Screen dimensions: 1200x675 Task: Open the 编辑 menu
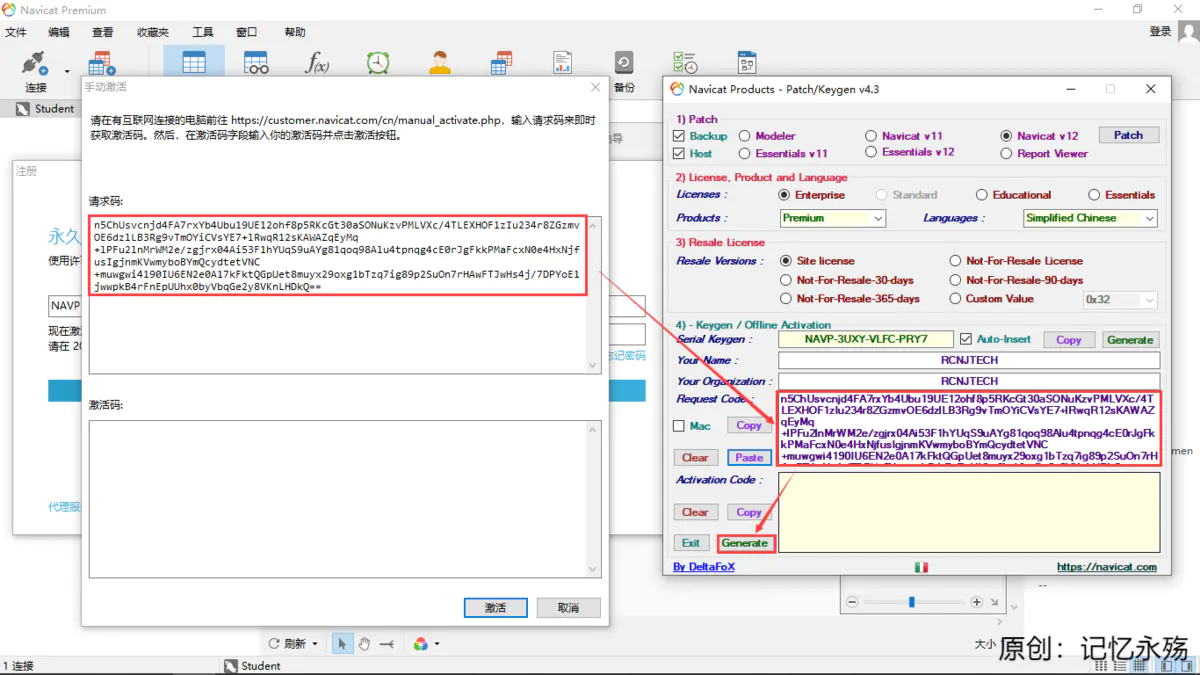(59, 32)
